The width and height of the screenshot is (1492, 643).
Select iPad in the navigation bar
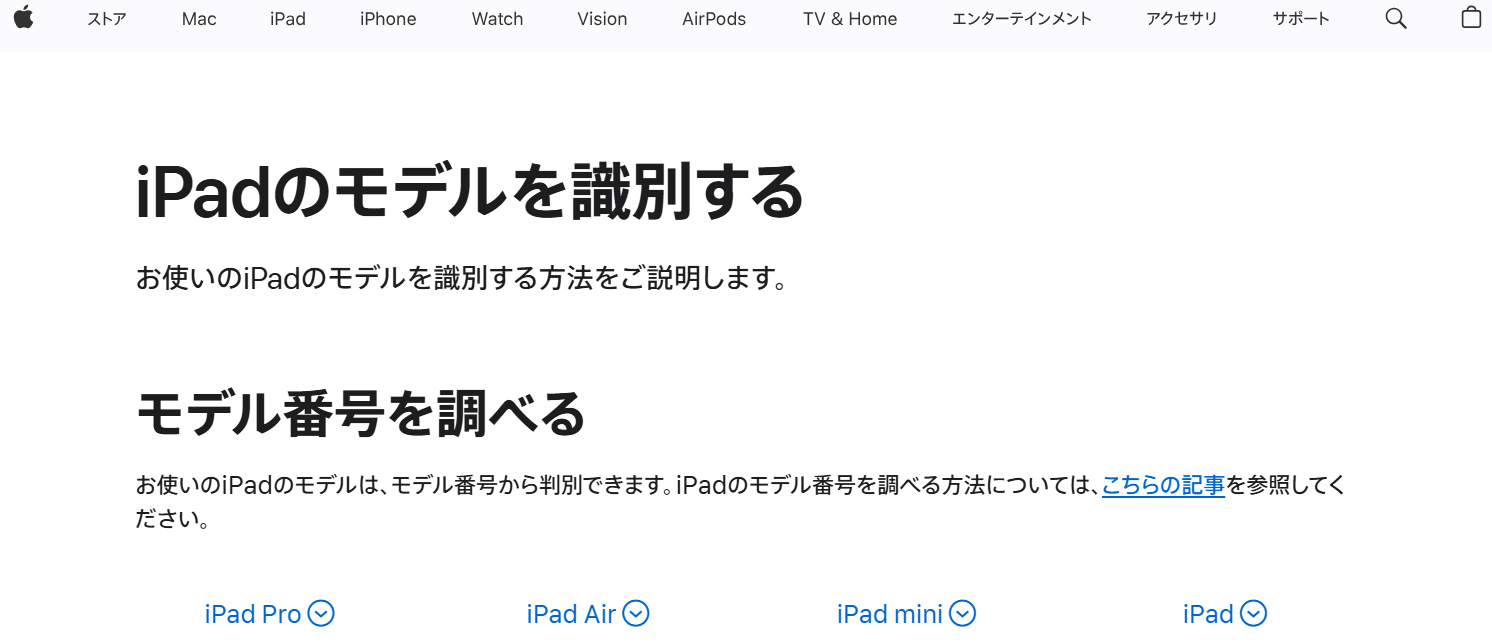click(288, 19)
